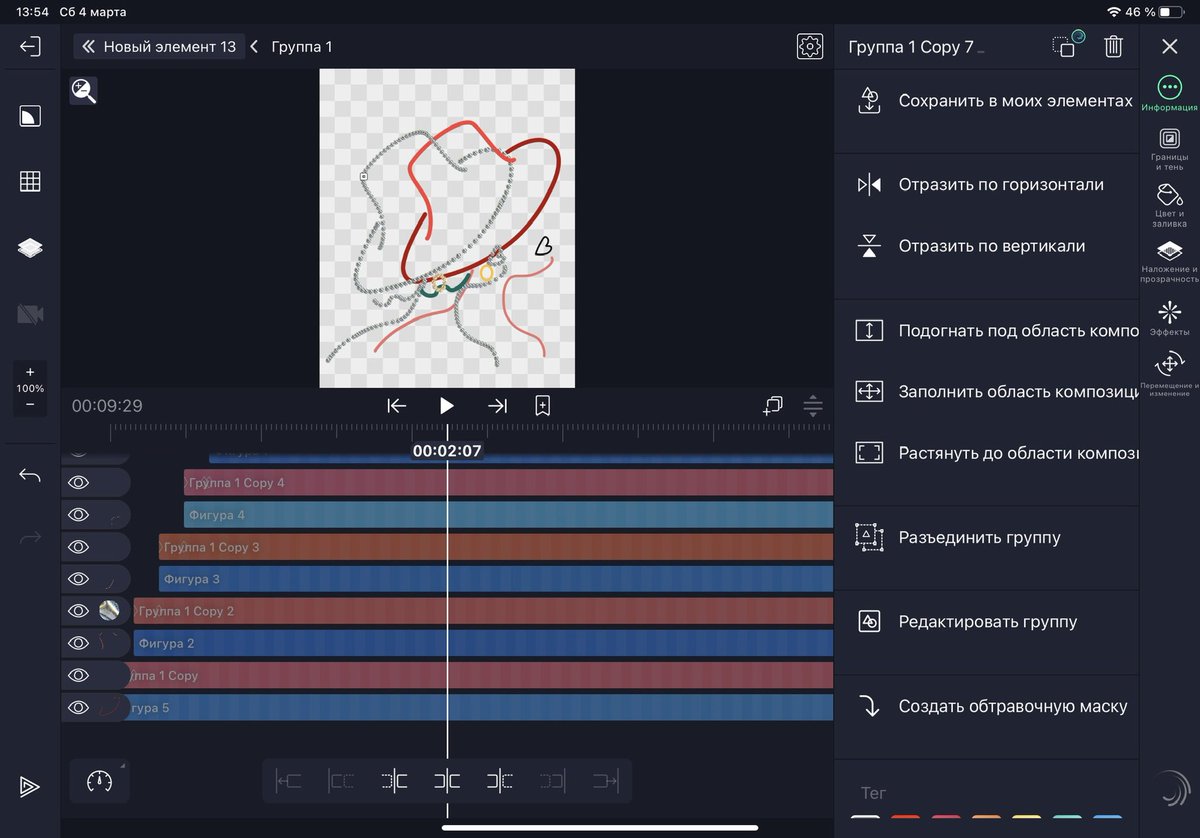Pick the yellow tag color
1200x838 pixels.
(1027, 816)
